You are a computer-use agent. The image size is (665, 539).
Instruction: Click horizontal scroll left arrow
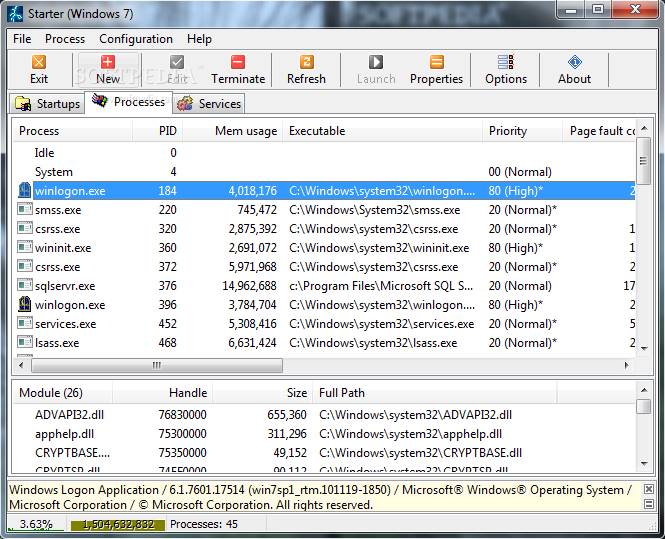[21, 365]
